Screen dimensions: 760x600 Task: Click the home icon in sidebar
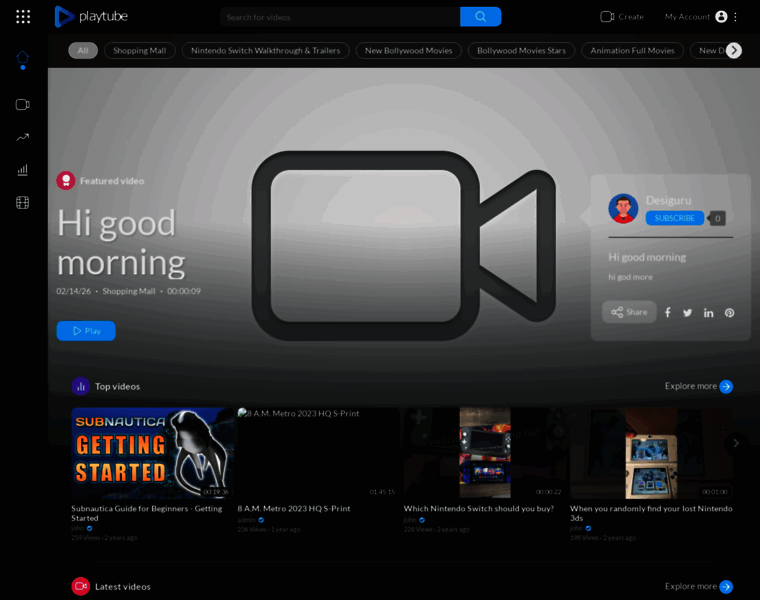tap(22, 58)
